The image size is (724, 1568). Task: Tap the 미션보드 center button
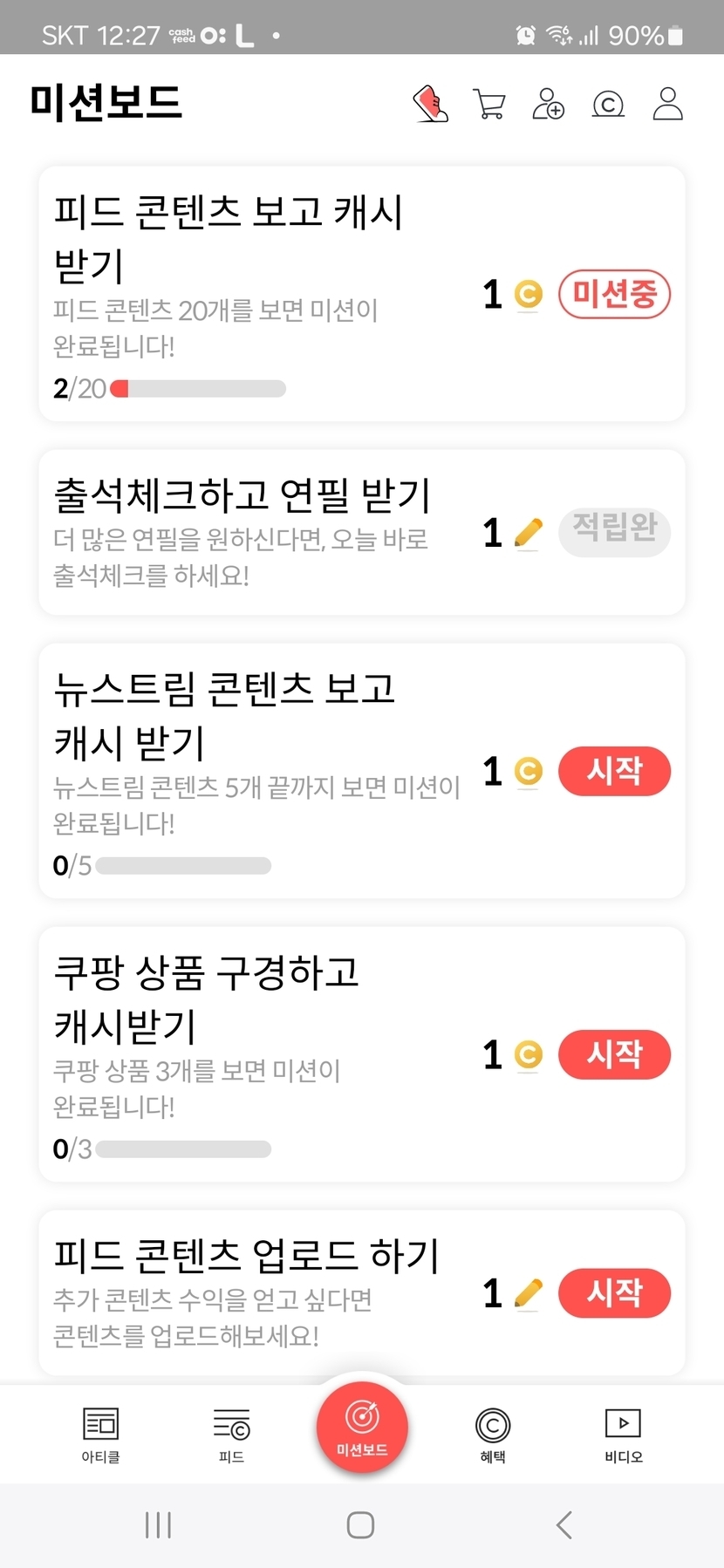coord(362,1427)
